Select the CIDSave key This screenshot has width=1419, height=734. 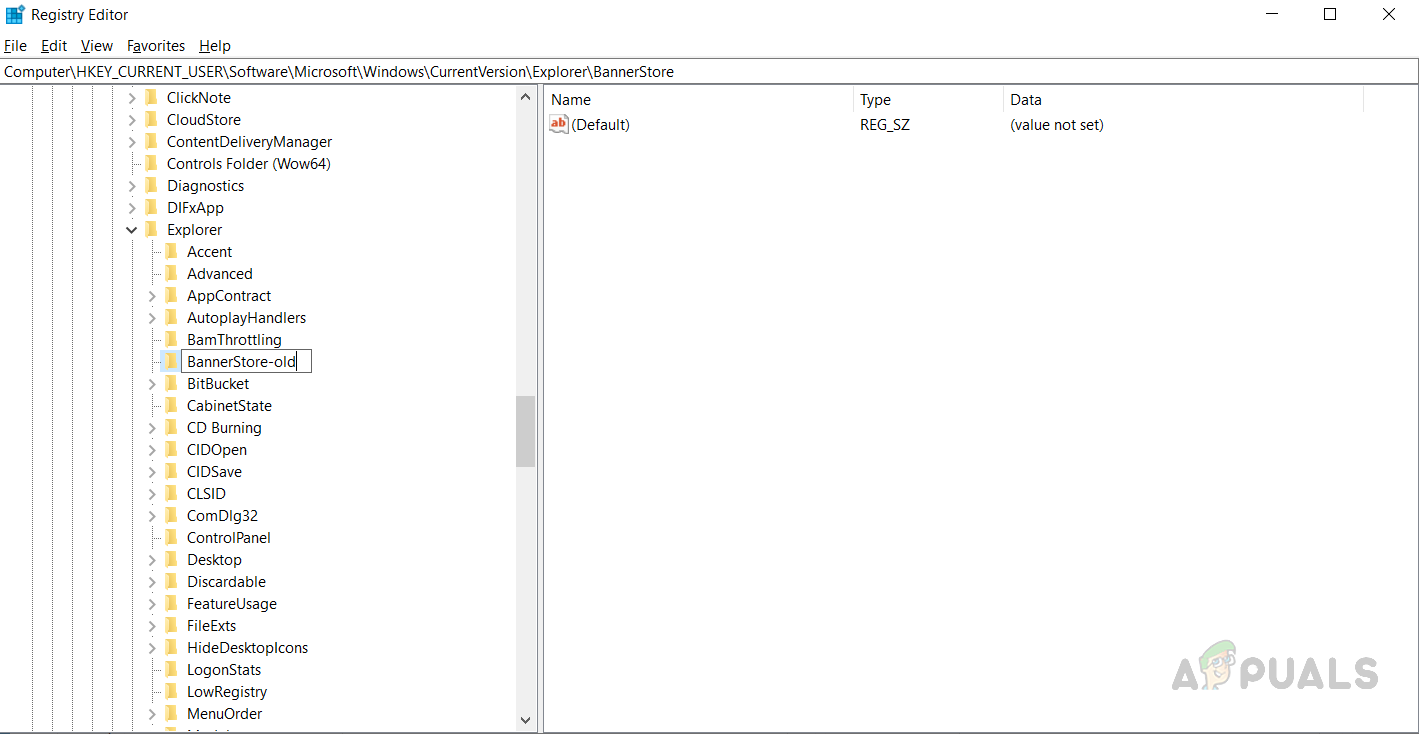coord(215,471)
